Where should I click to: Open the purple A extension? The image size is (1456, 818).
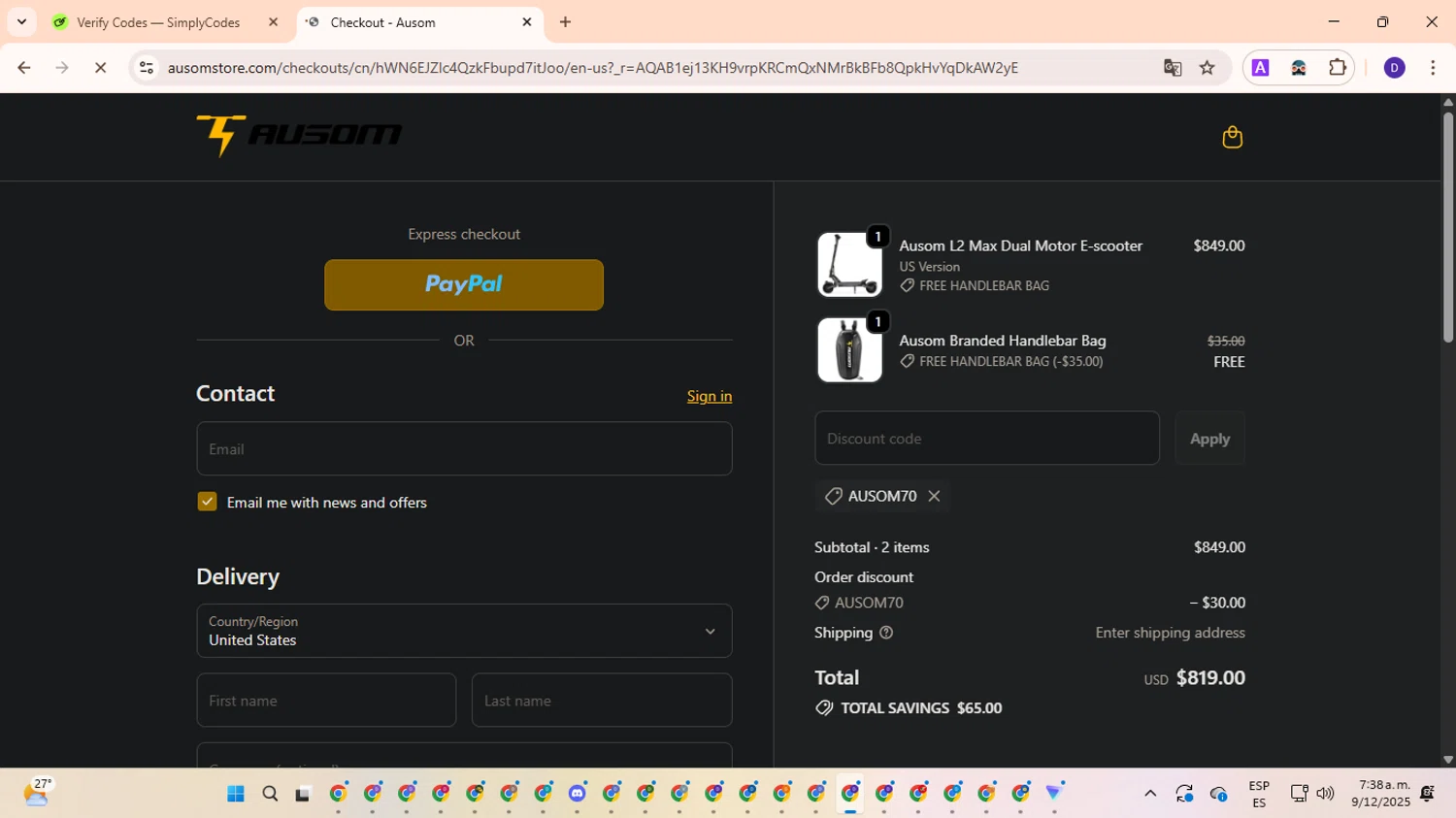point(1260,68)
